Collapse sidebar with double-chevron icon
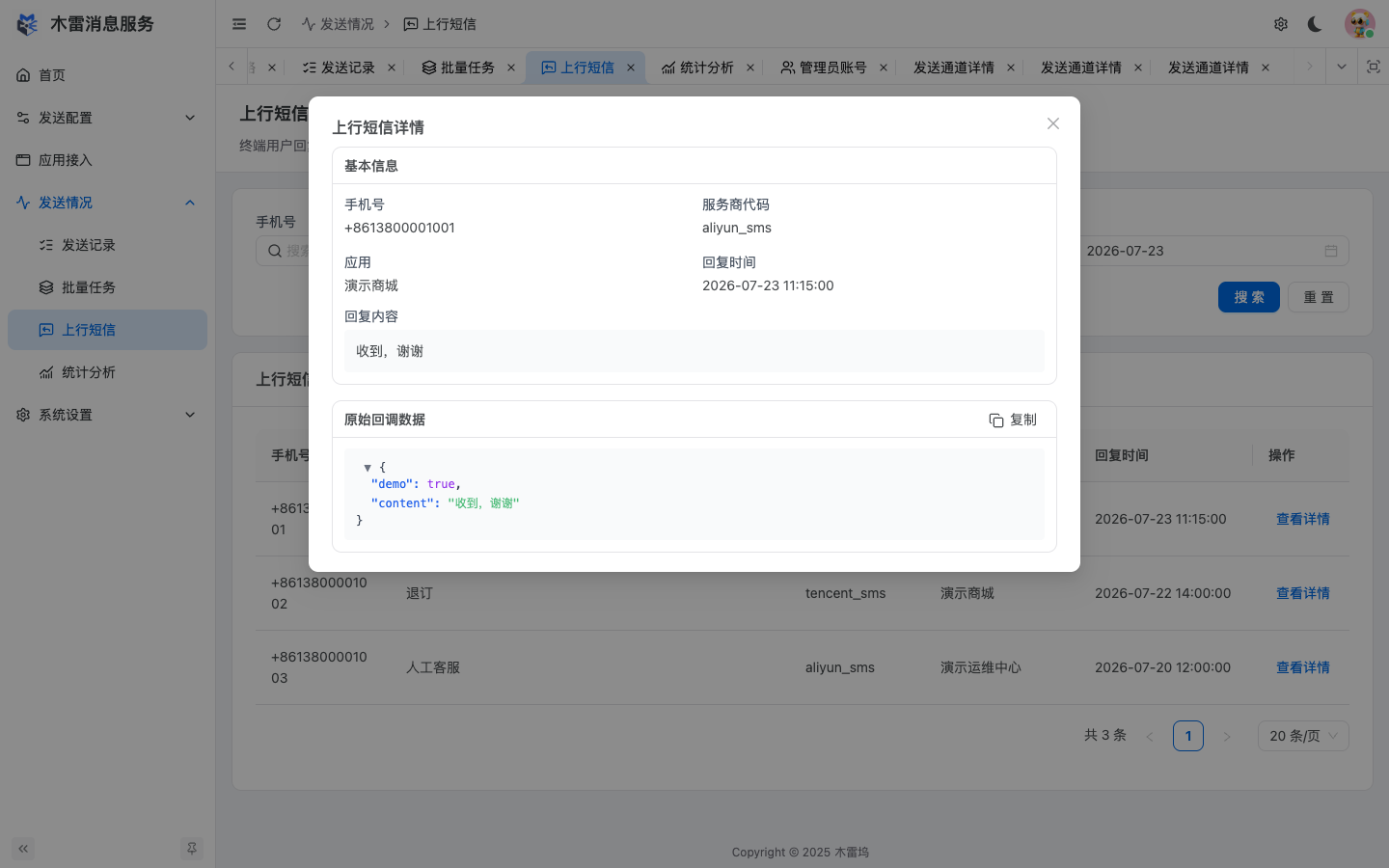 coord(23,849)
